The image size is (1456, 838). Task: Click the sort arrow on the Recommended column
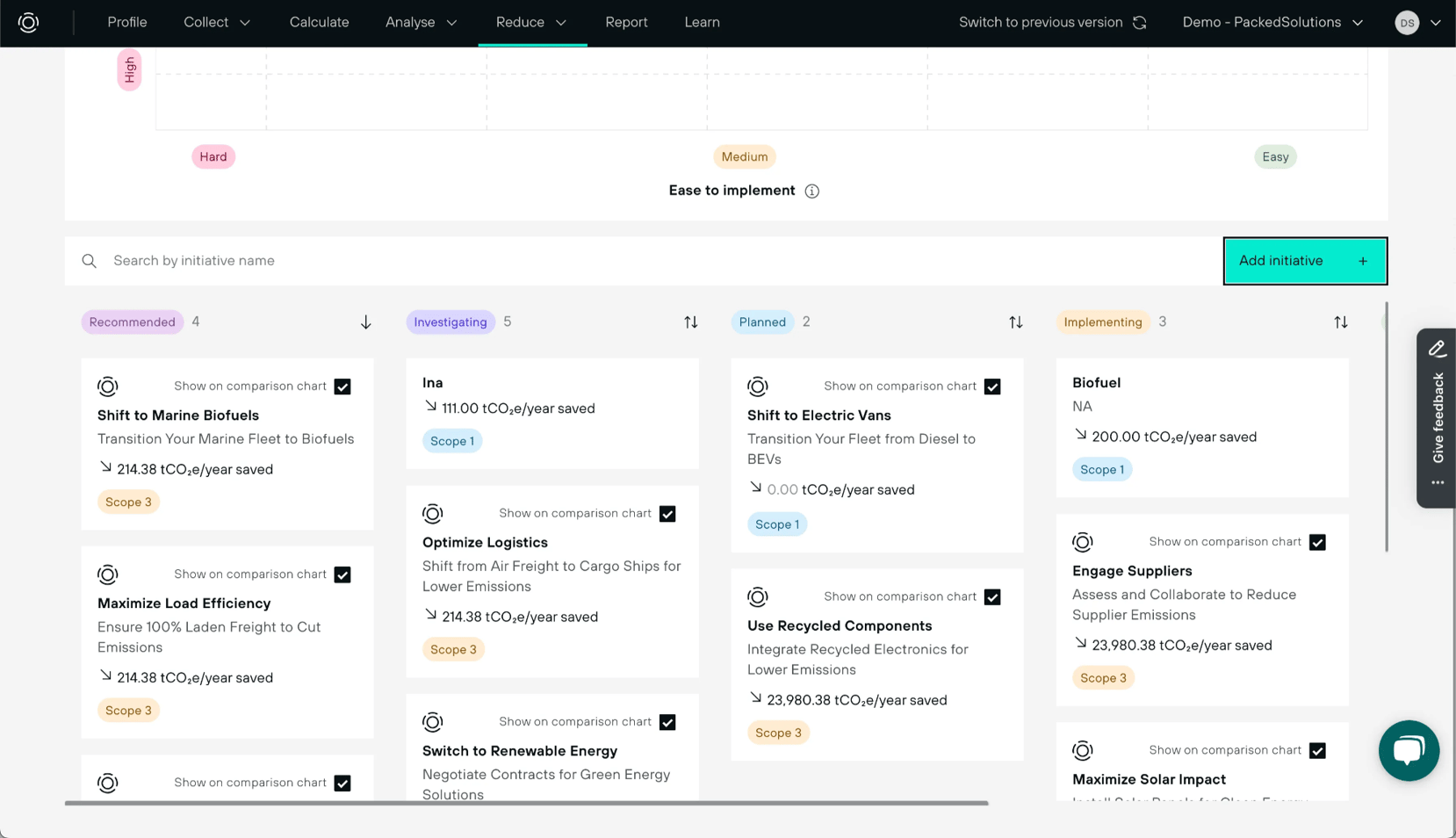365,321
